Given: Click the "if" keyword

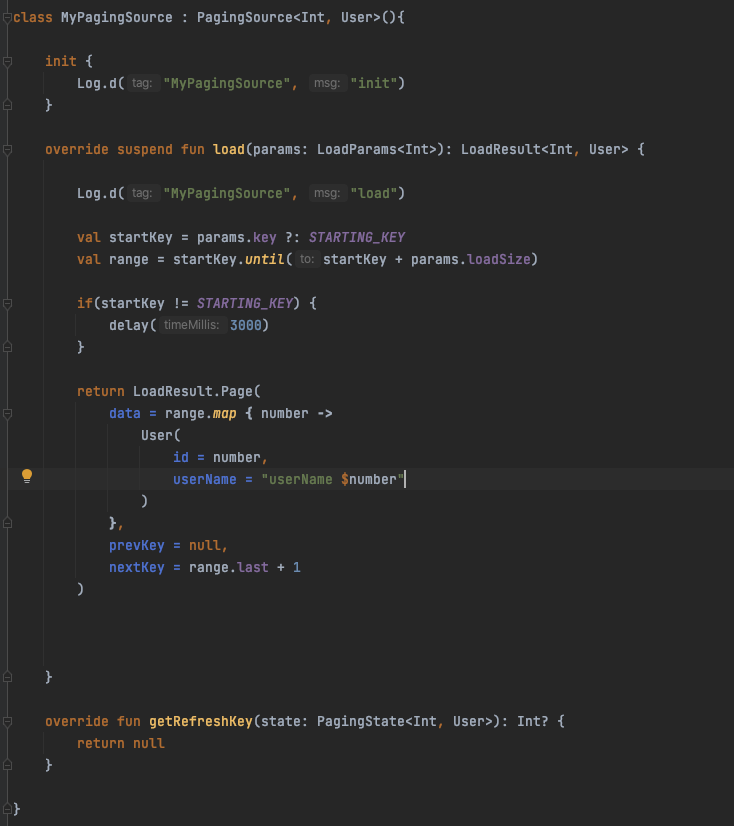Looking at the screenshot, I should point(84,303).
